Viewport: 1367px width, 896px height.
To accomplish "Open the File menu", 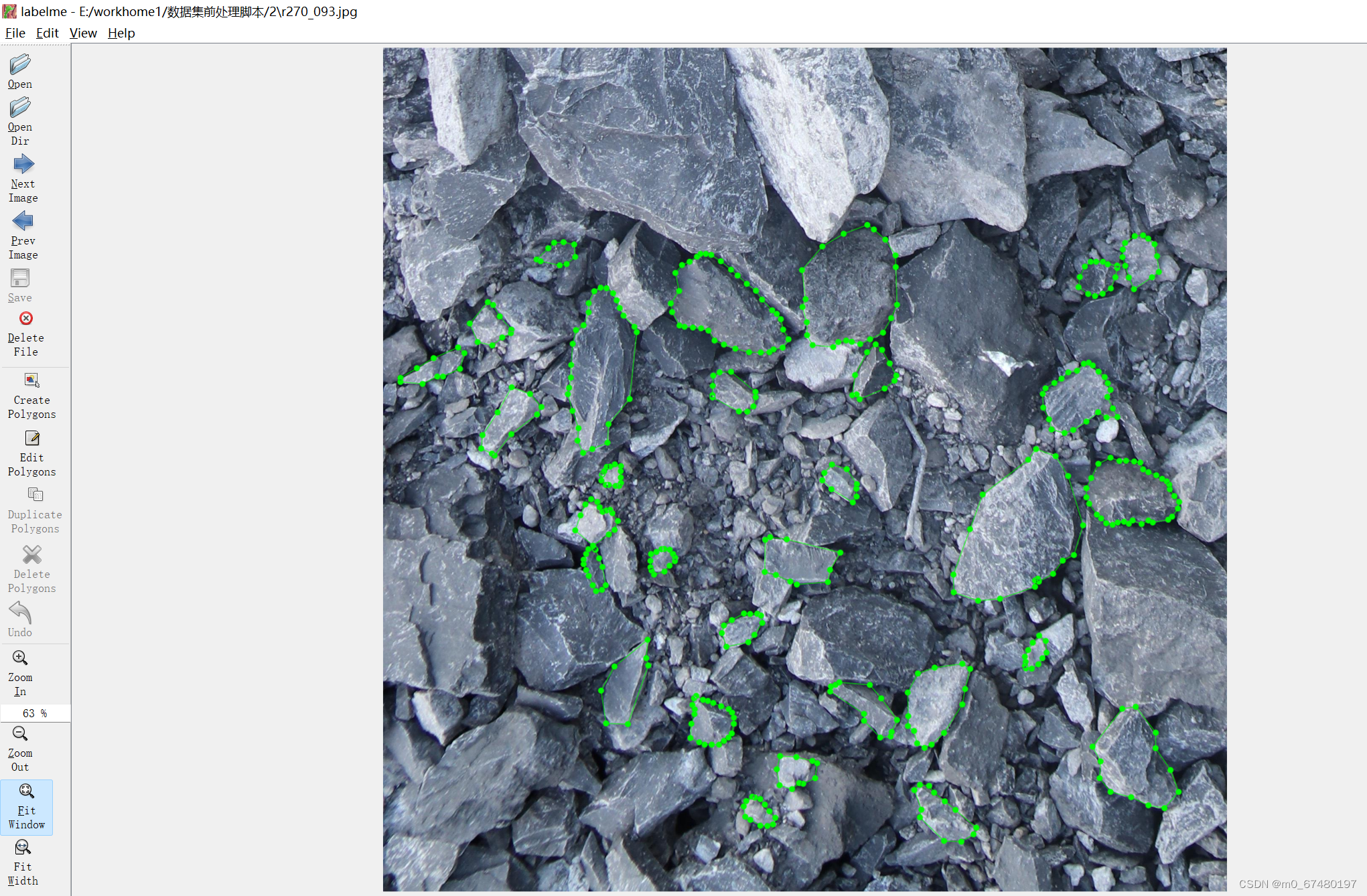I will (15, 33).
